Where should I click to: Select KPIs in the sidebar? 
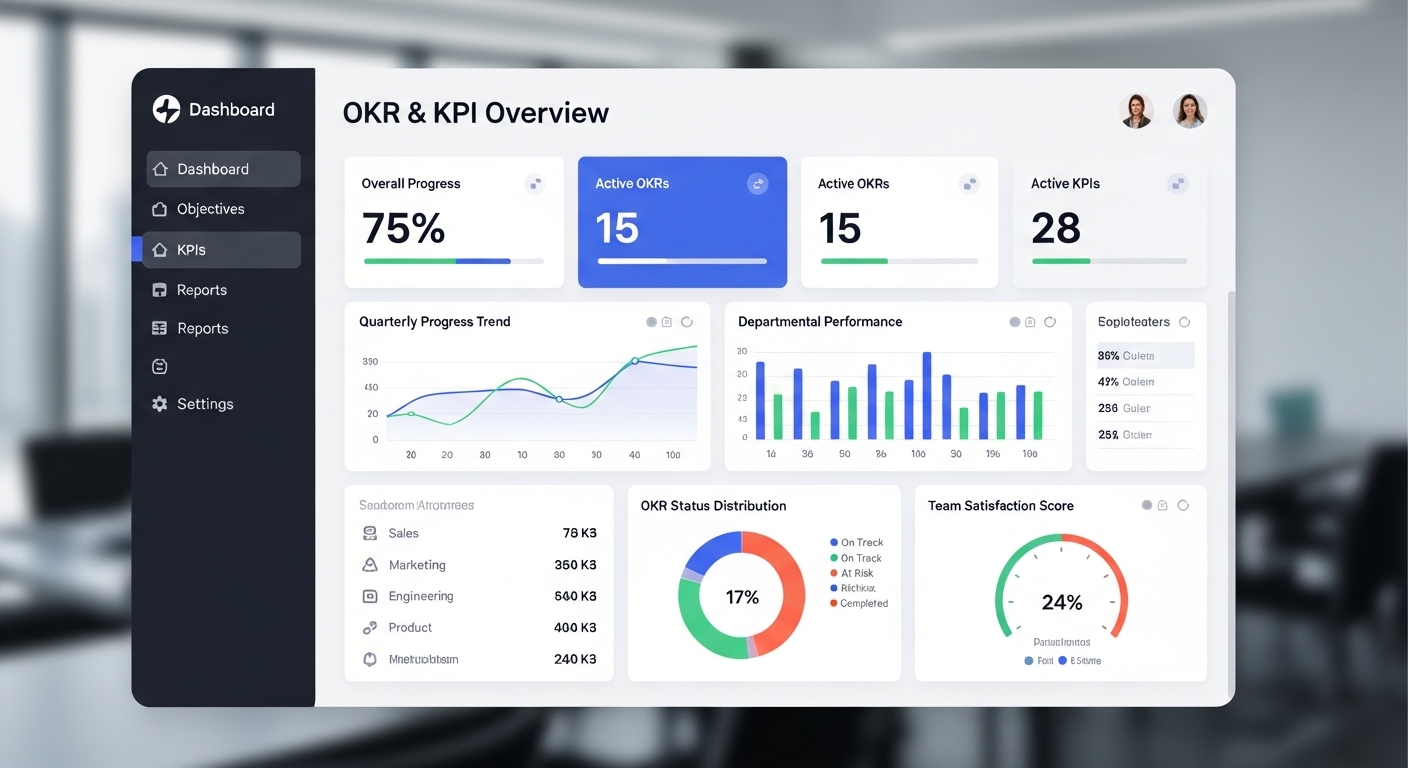[221, 250]
